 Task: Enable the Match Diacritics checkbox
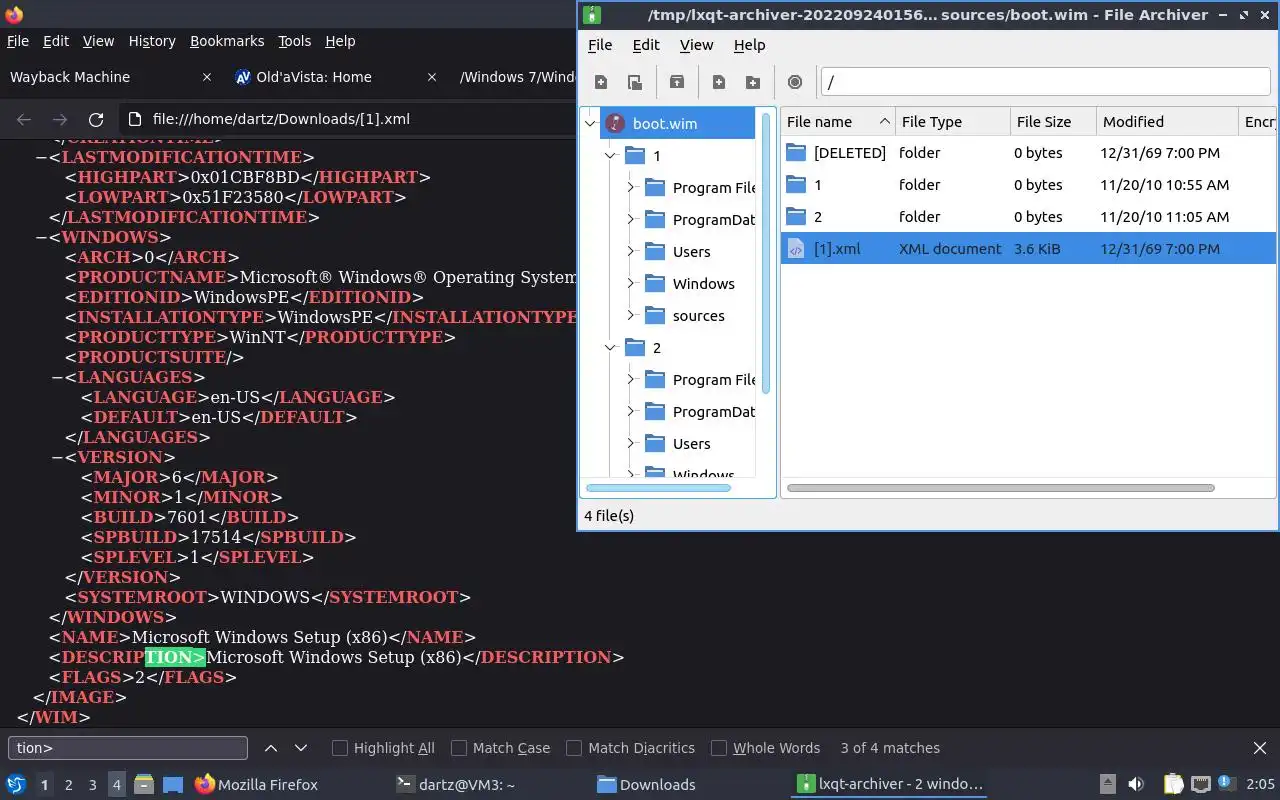574,748
